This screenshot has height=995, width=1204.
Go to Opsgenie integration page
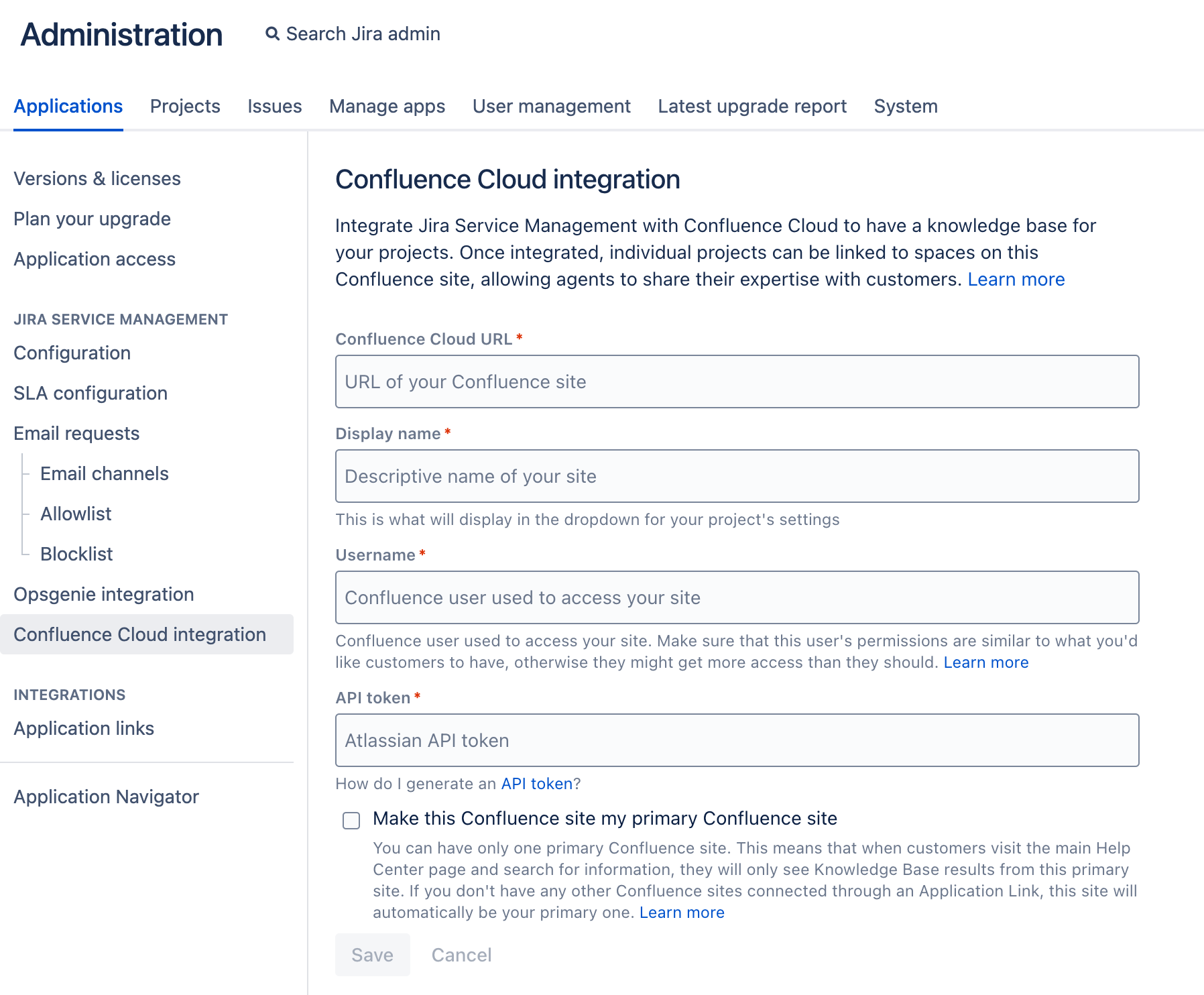click(104, 595)
